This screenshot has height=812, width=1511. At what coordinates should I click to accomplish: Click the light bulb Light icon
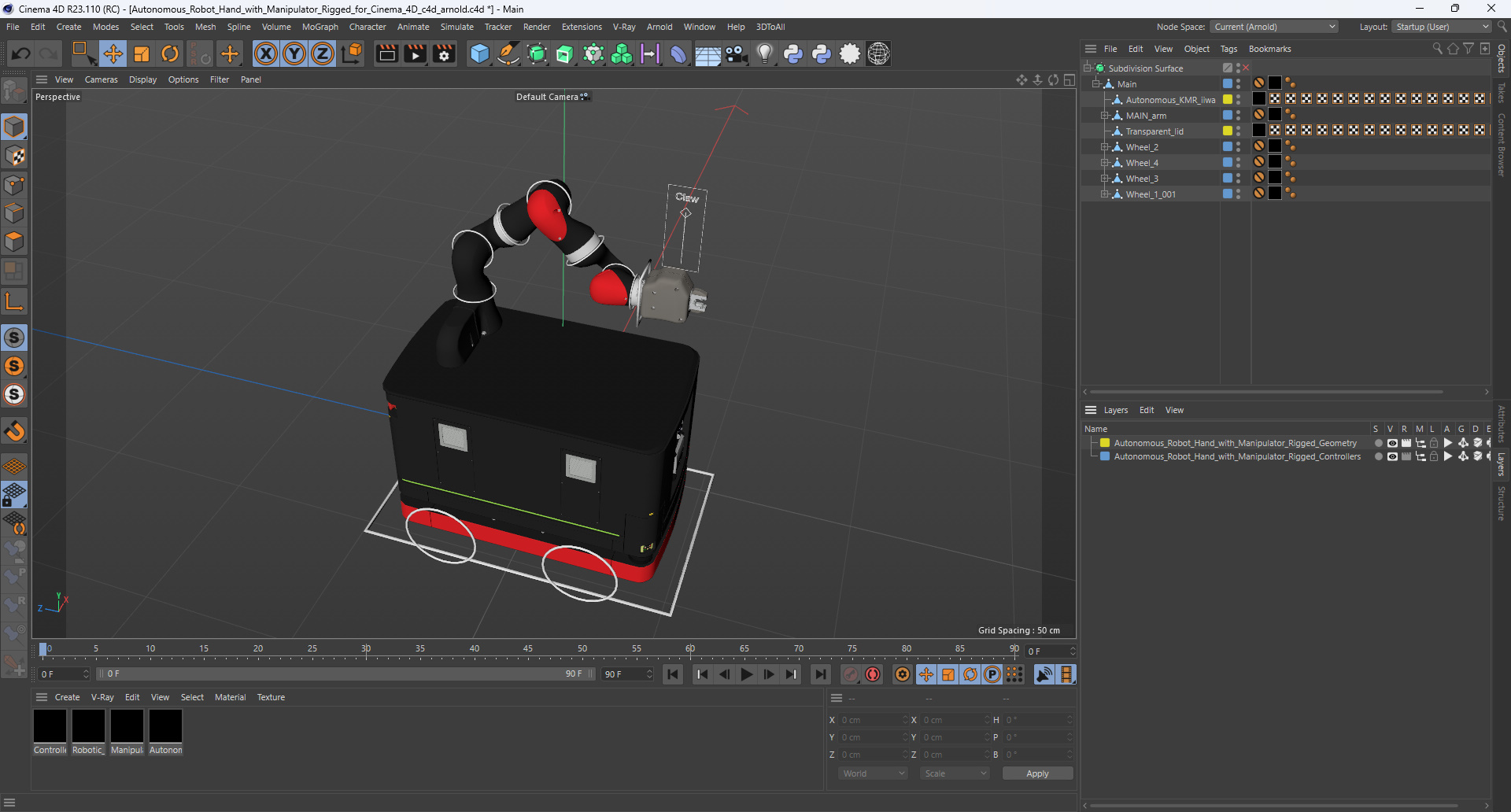(764, 54)
